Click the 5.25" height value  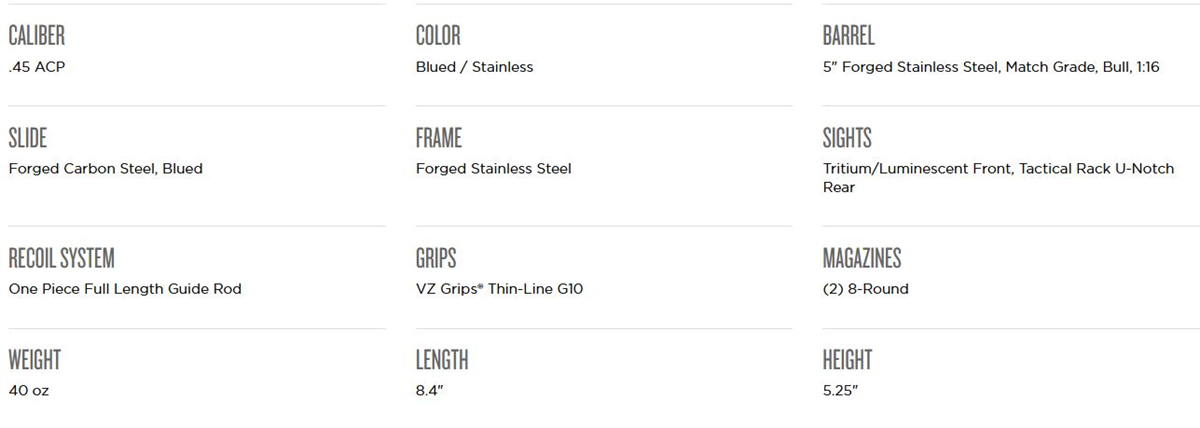[x=840, y=391]
